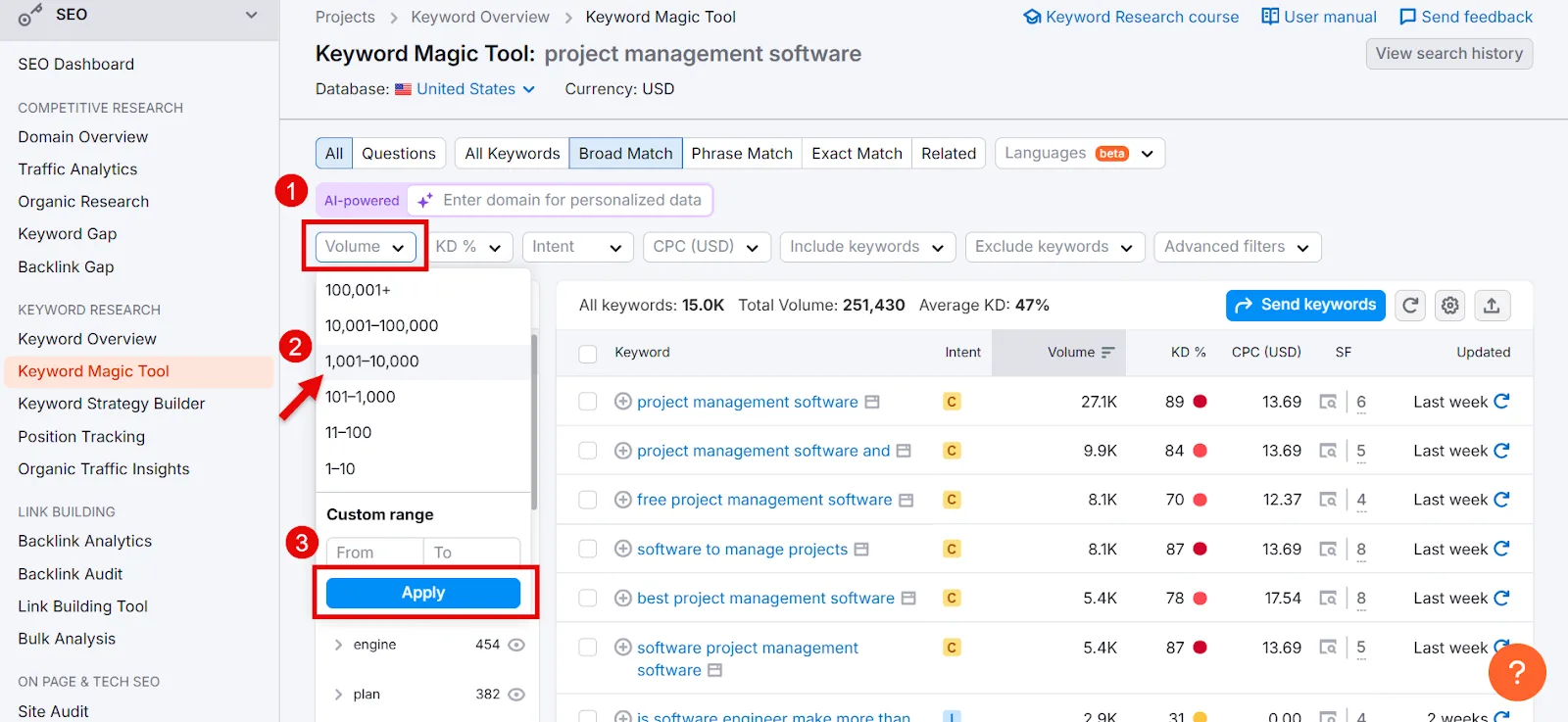Open the Volume filter dropdown
1568x722 pixels.
tap(366, 247)
